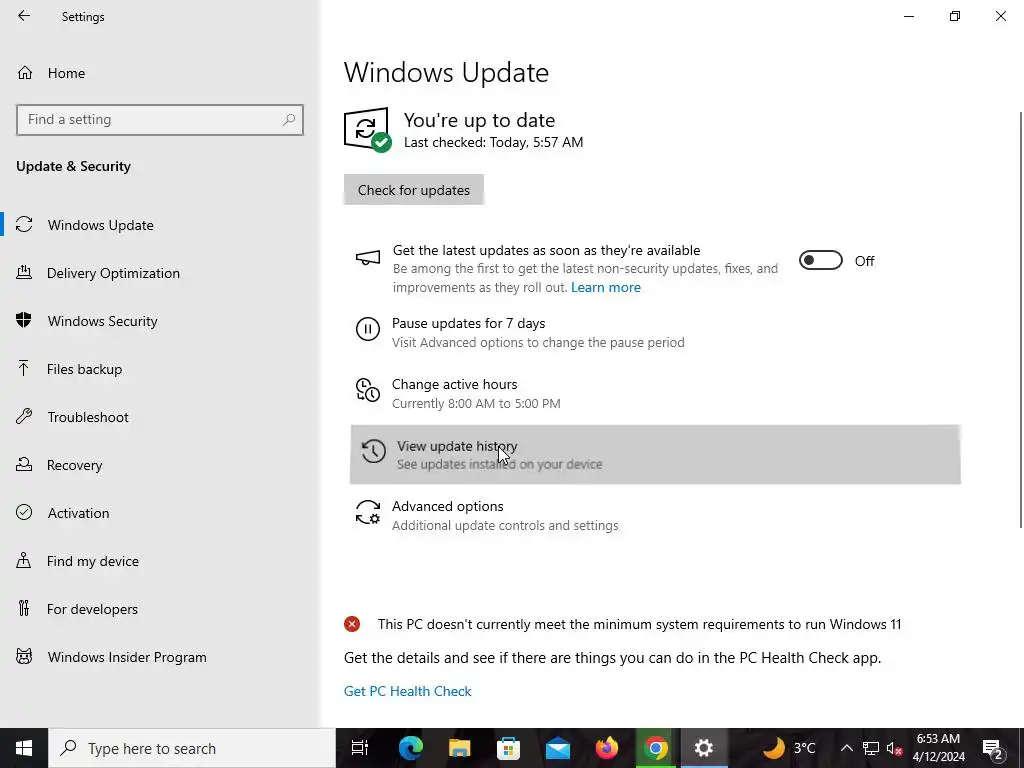1024x768 pixels.
Task: Click the active hours clock icon
Action: point(368,390)
